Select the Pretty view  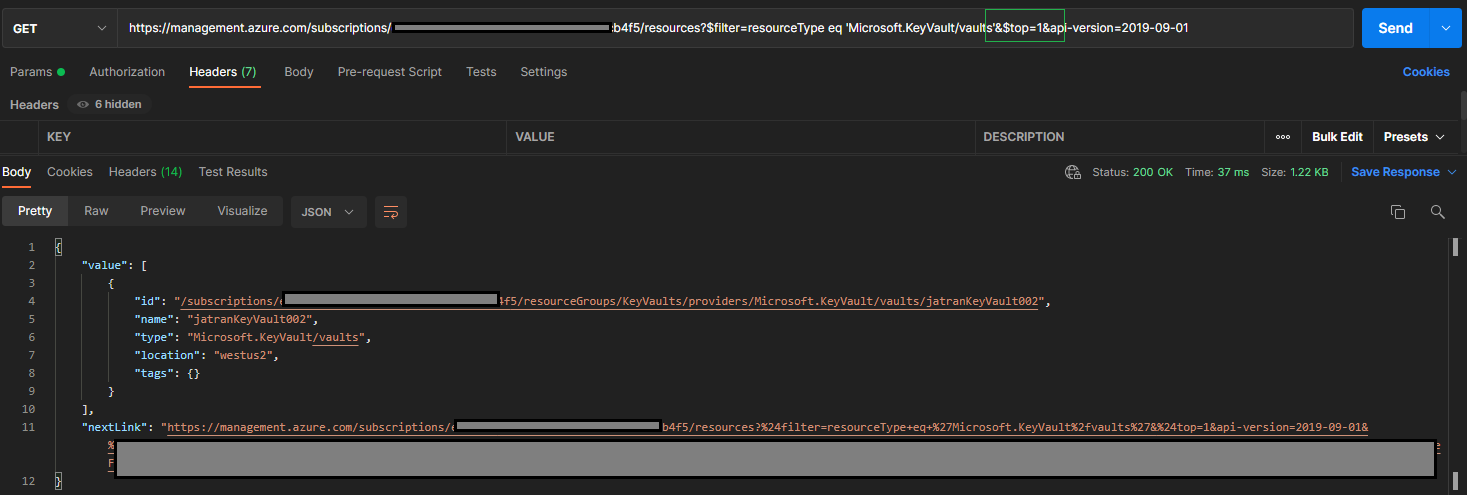point(35,211)
